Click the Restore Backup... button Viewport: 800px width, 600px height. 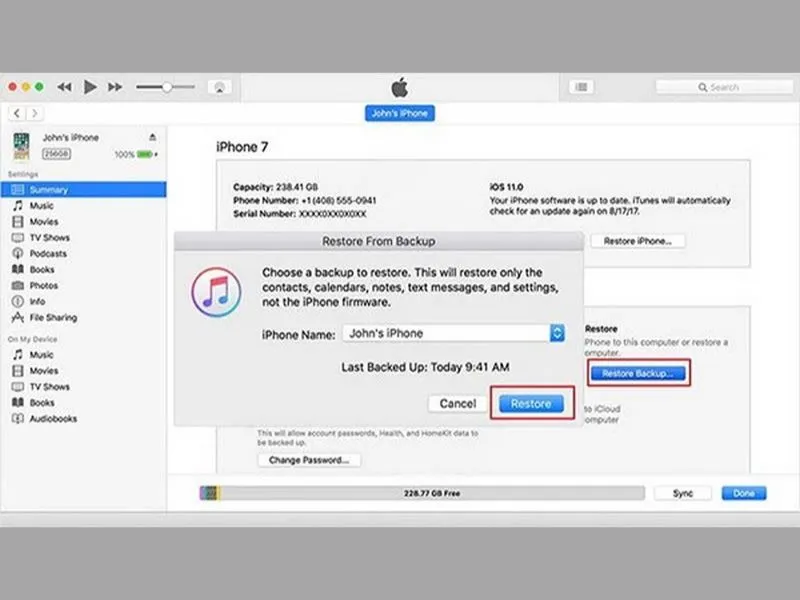pos(638,373)
